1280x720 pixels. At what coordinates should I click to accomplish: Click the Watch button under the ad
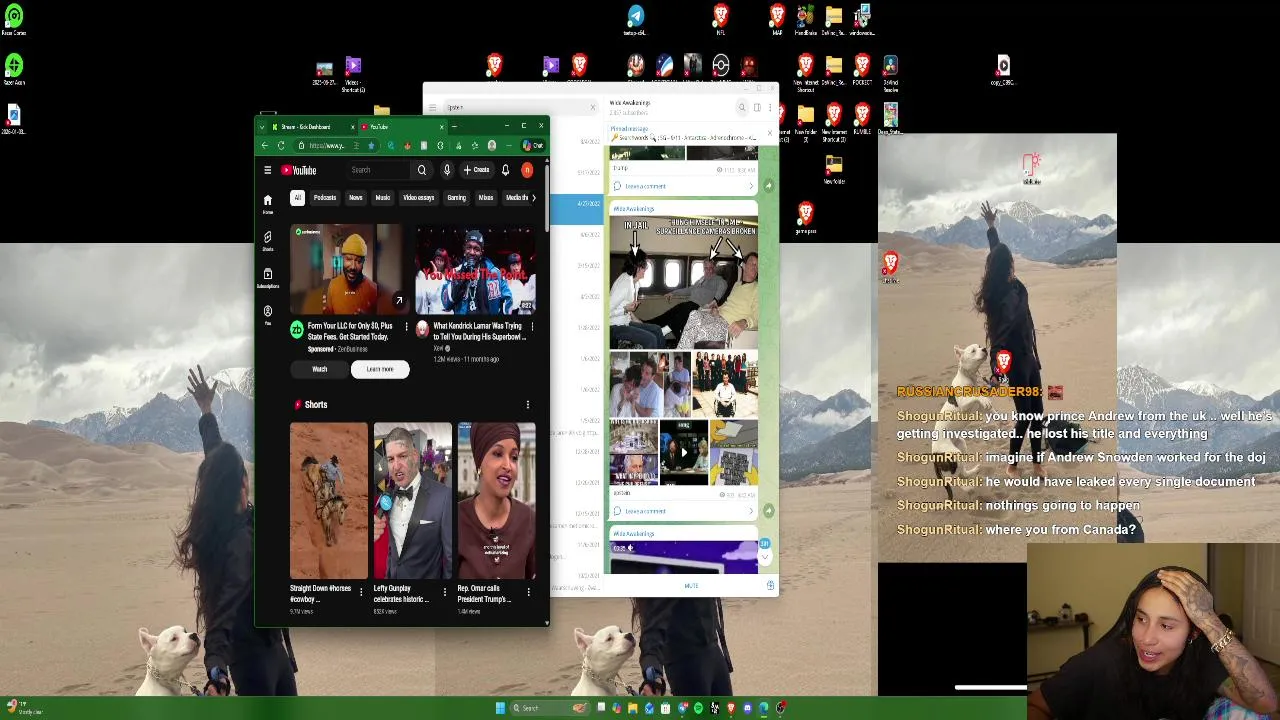320,370
